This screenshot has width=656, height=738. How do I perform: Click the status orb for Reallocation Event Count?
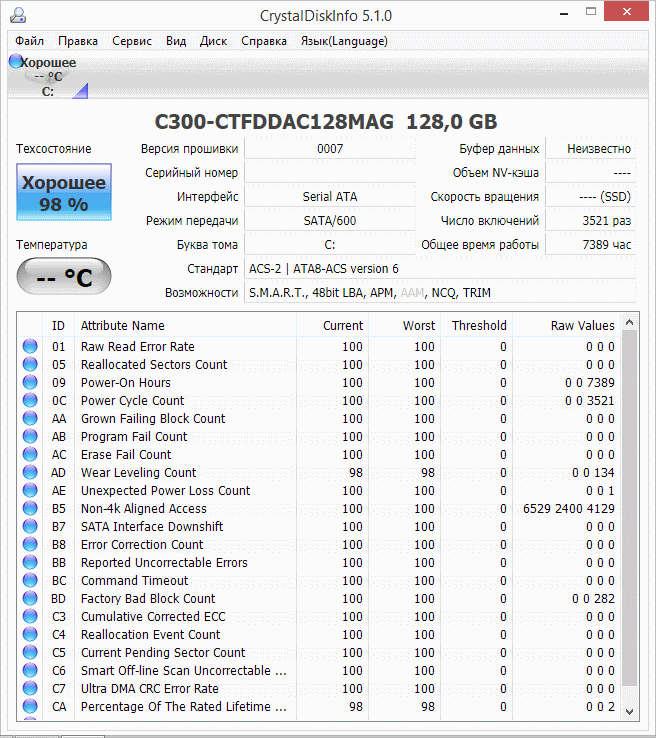coord(30,634)
